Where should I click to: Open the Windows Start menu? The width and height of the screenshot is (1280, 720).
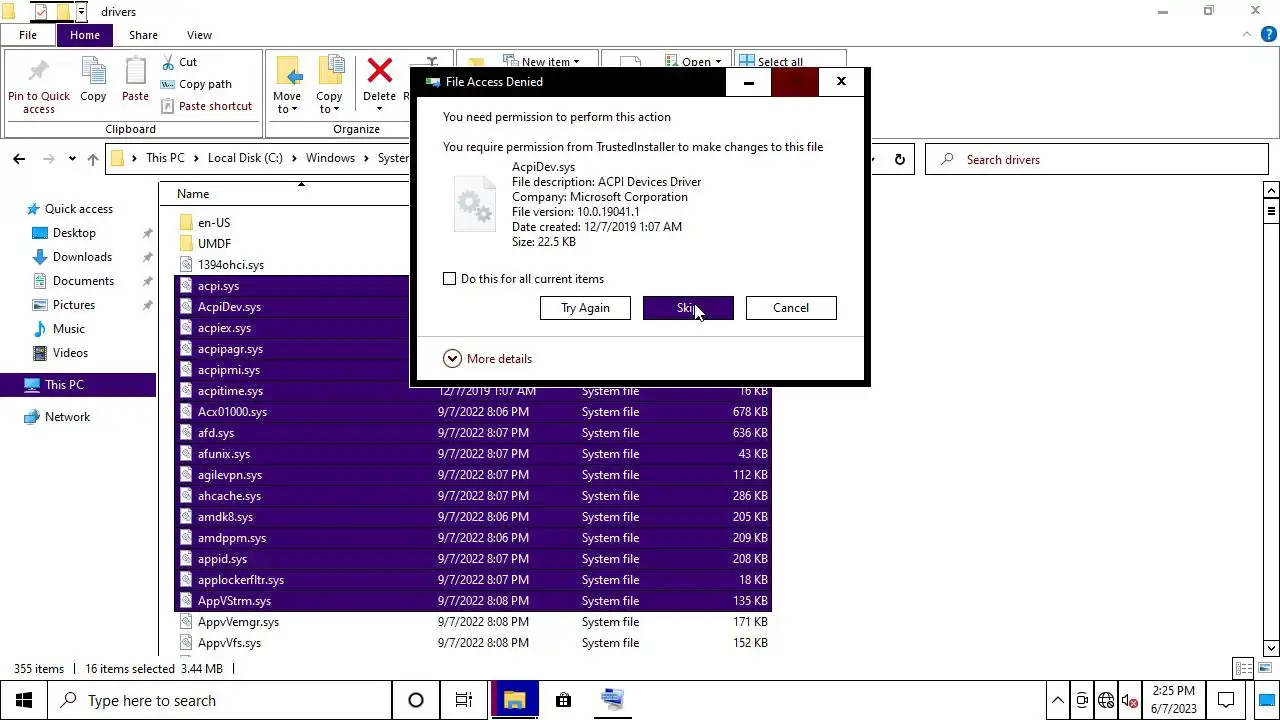24,700
